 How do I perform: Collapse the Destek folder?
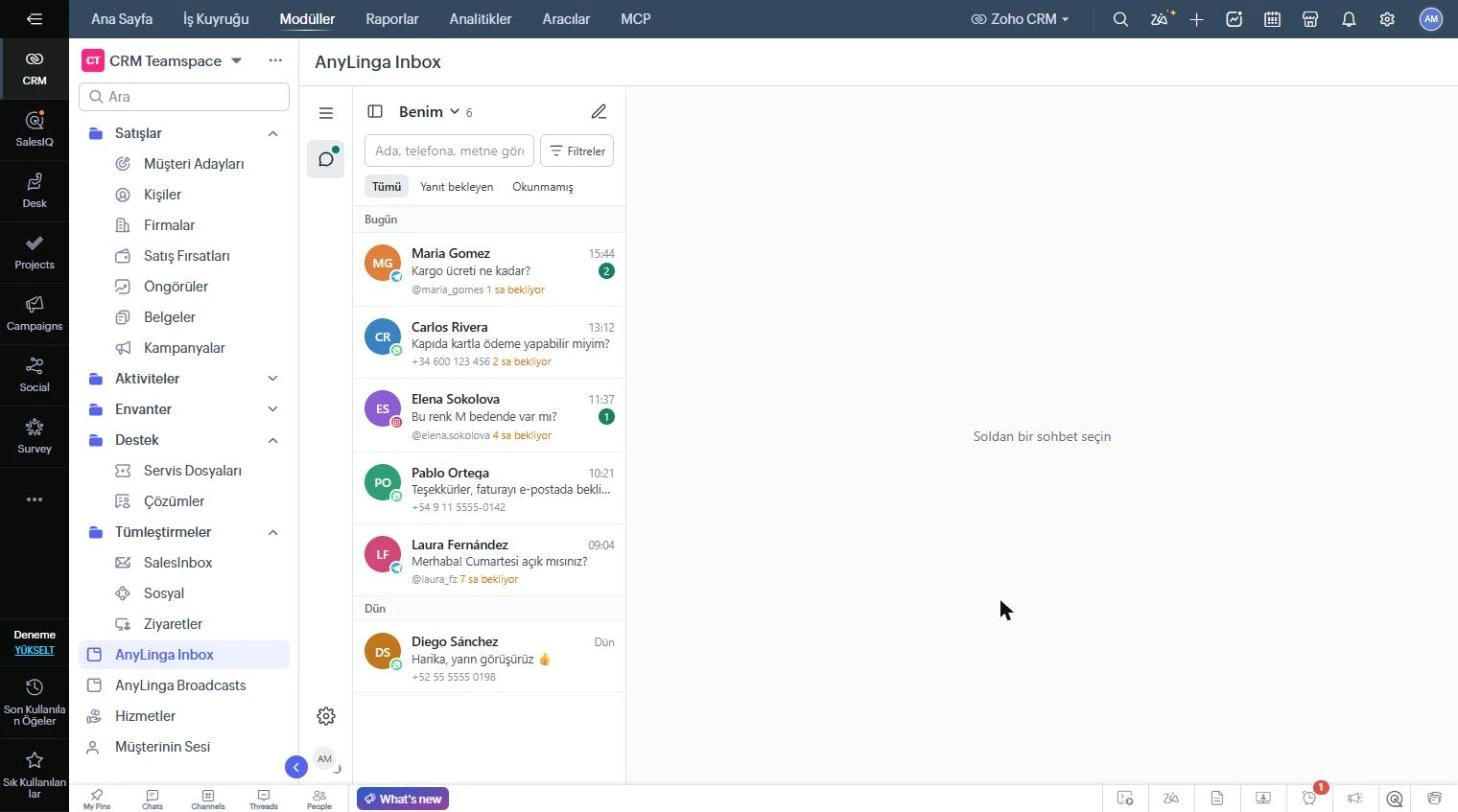273,440
